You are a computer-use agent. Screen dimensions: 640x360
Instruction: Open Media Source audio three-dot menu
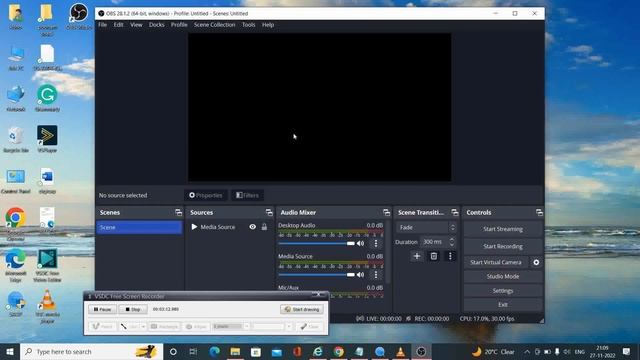(376, 275)
